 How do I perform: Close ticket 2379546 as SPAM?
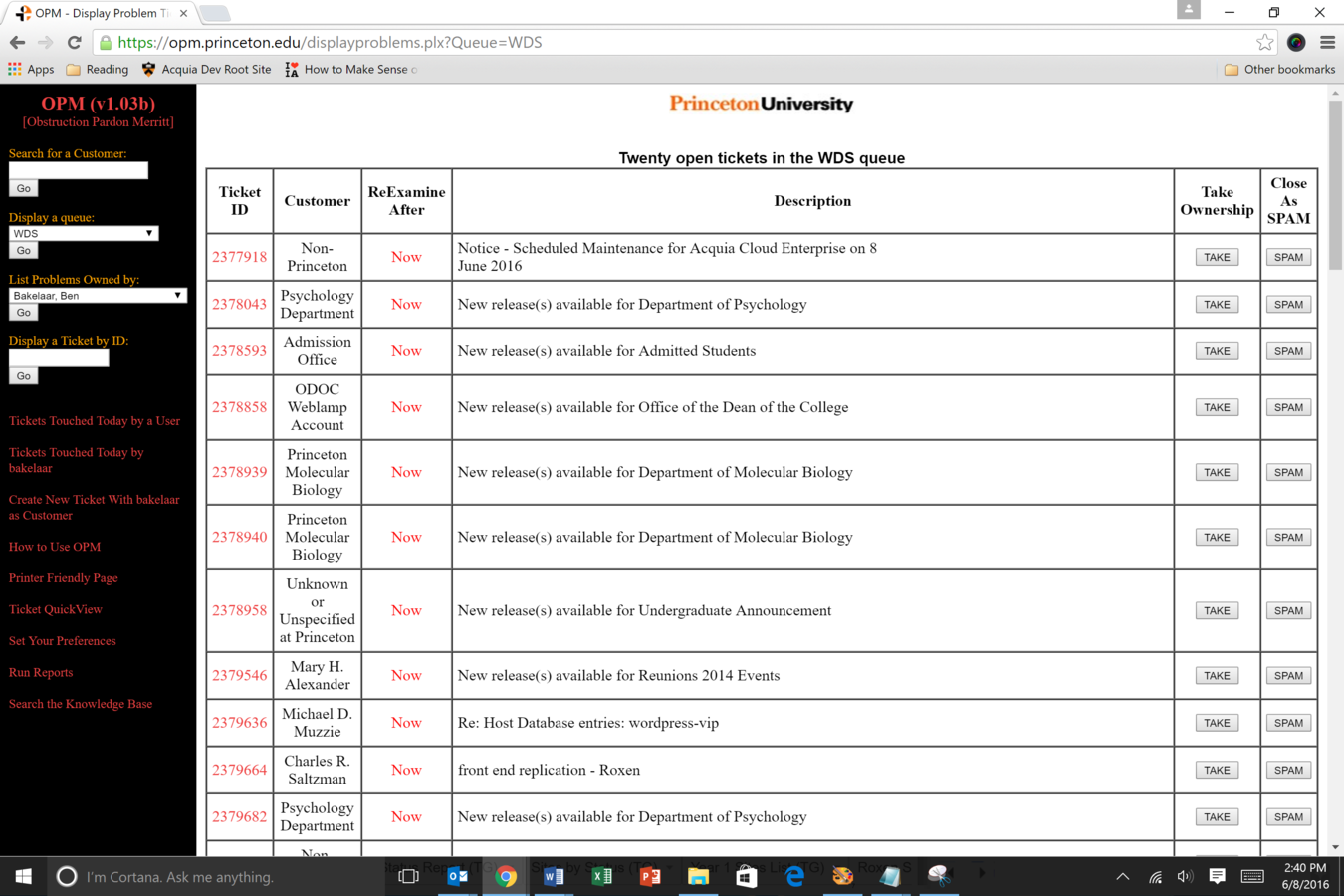coord(1288,676)
